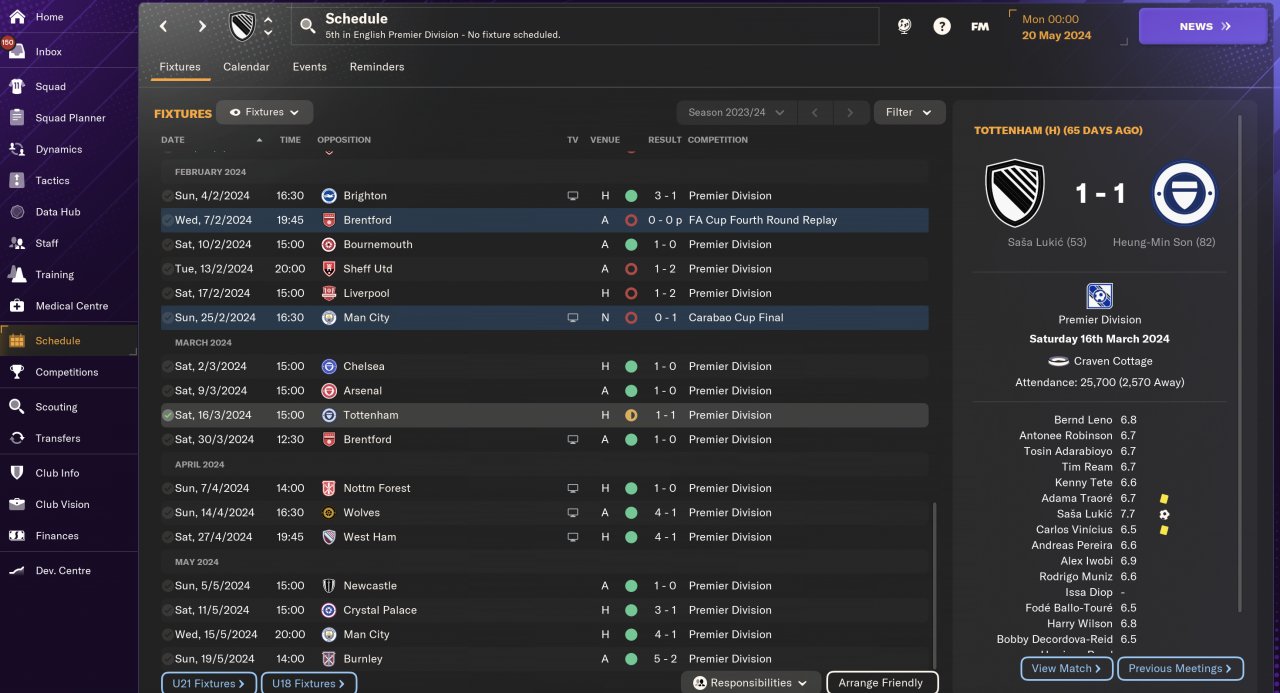Click Arrange Friendly
The height and width of the screenshot is (693, 1280).
[x=881, y=683]
